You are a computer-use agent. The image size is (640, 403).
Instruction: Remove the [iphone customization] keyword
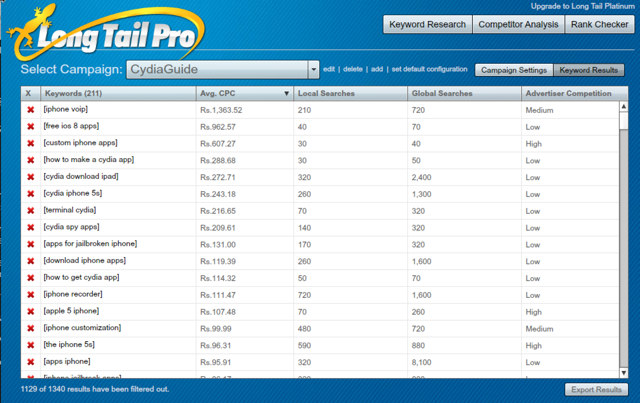coord(31,328)
